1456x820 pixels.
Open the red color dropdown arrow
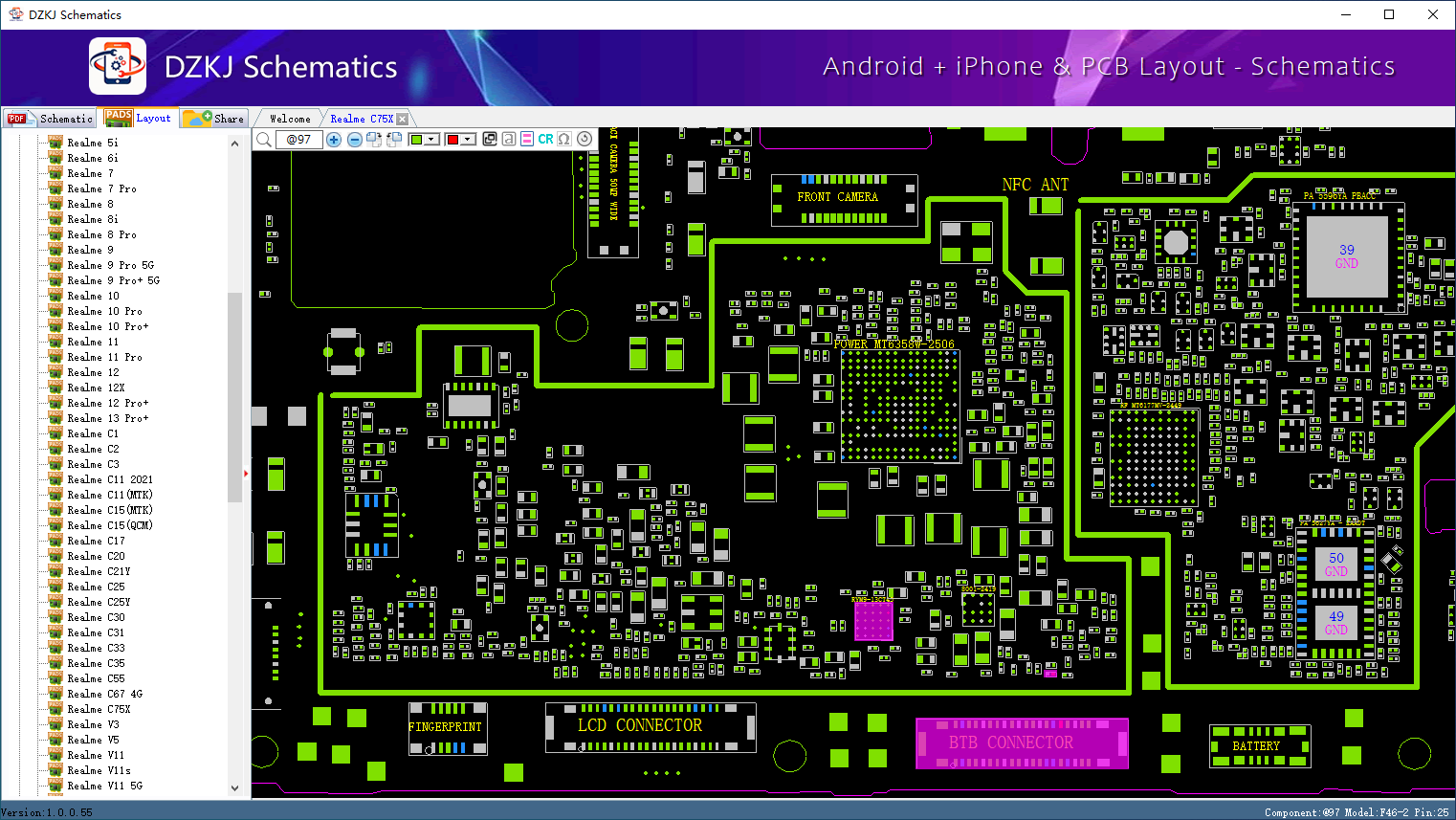tap(468, 140)
